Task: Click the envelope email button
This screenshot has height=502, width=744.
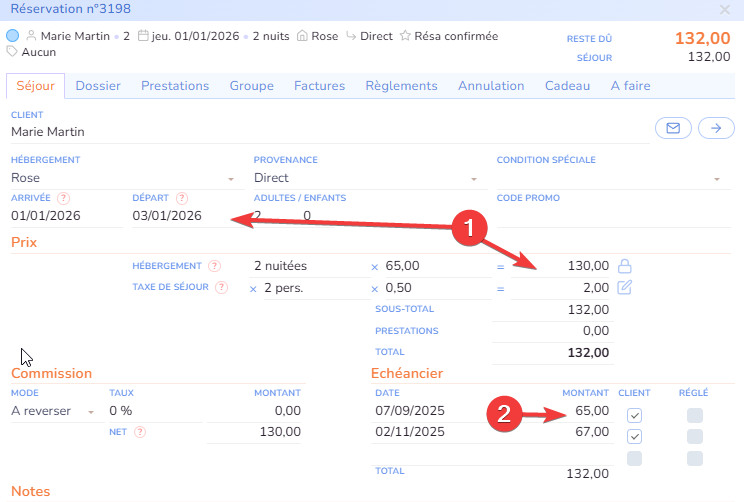Action: click(673, 128)
